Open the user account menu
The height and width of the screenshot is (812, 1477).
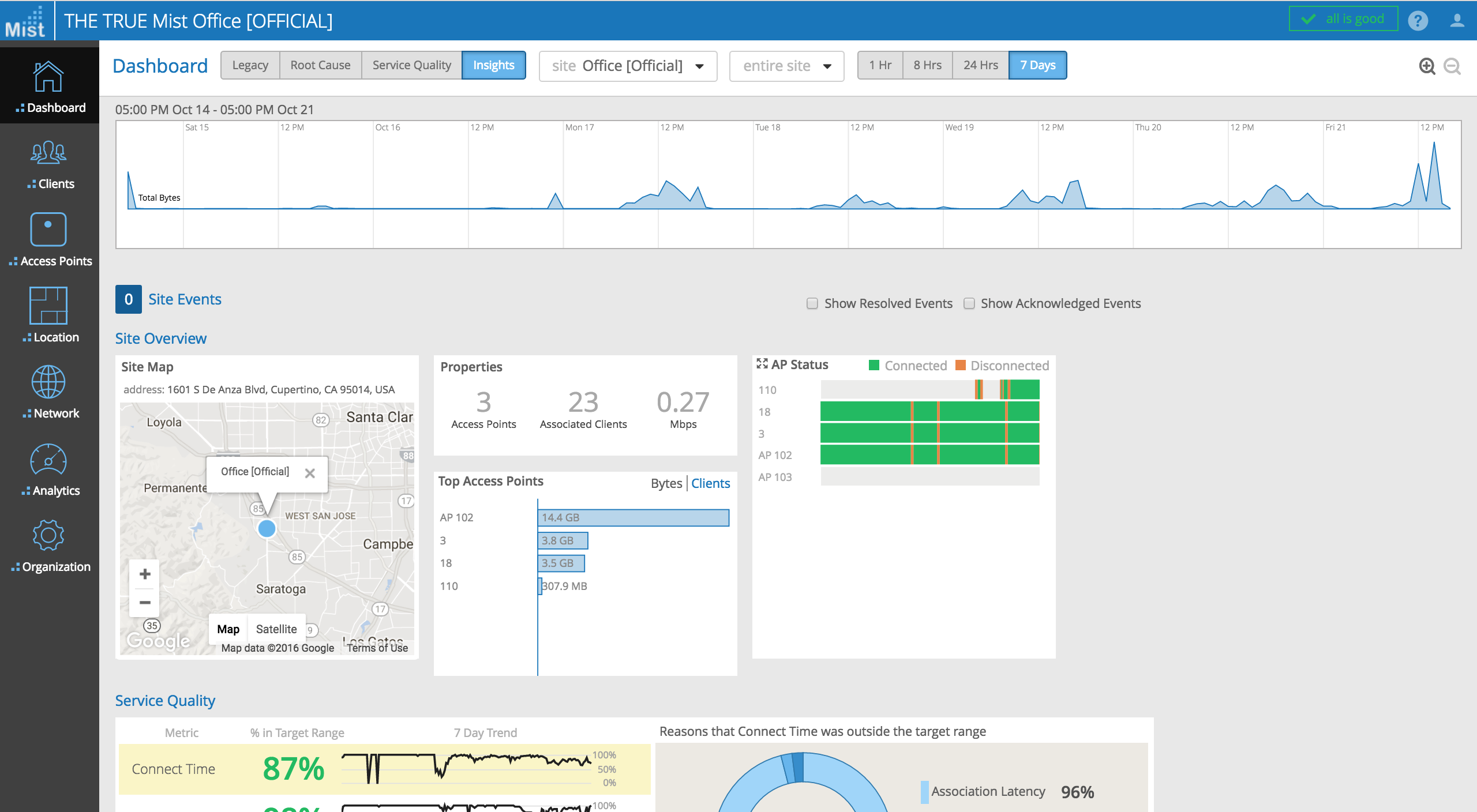(1457, 21)
